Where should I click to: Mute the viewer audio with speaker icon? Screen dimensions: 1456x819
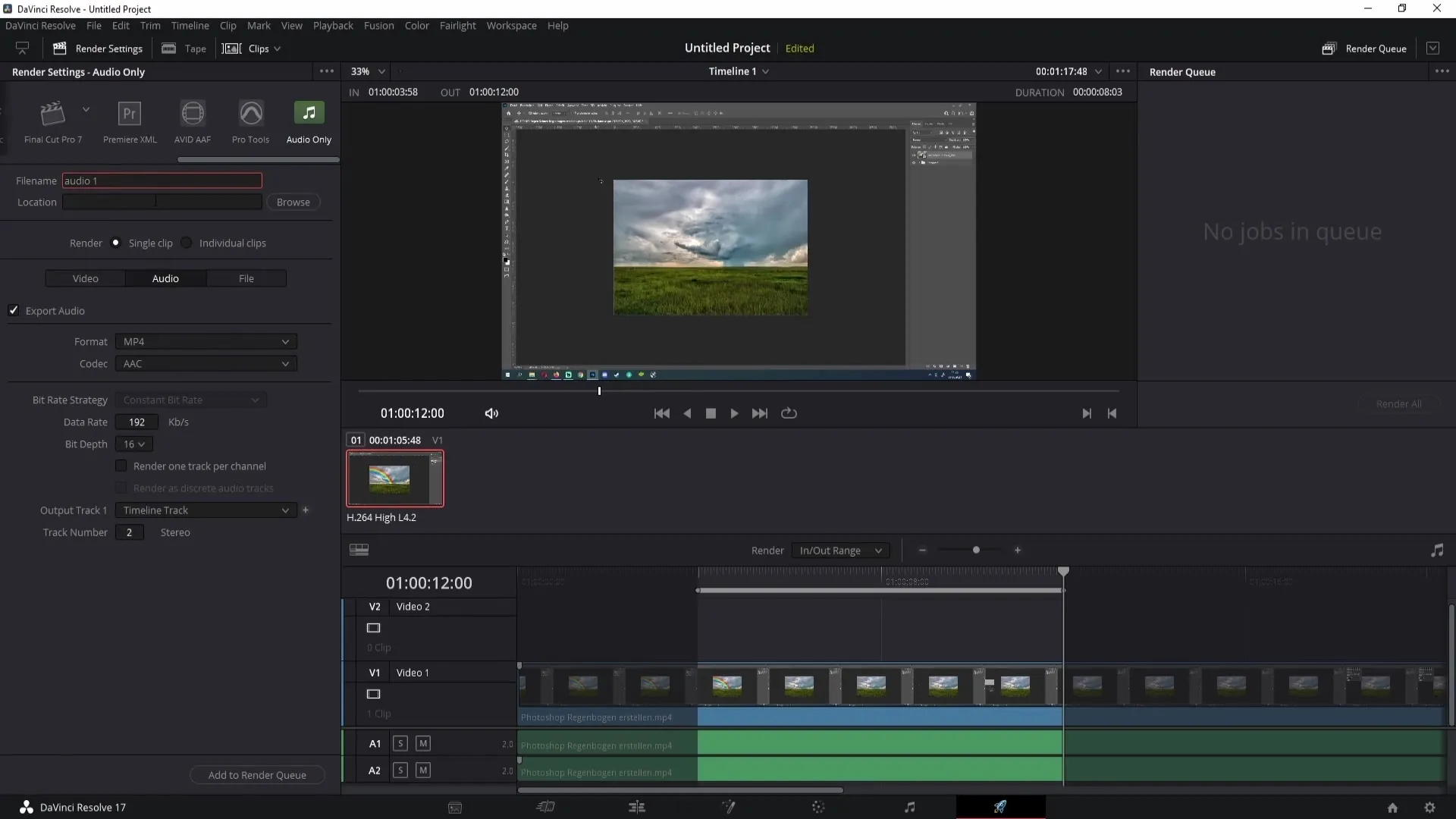point(491,413)
